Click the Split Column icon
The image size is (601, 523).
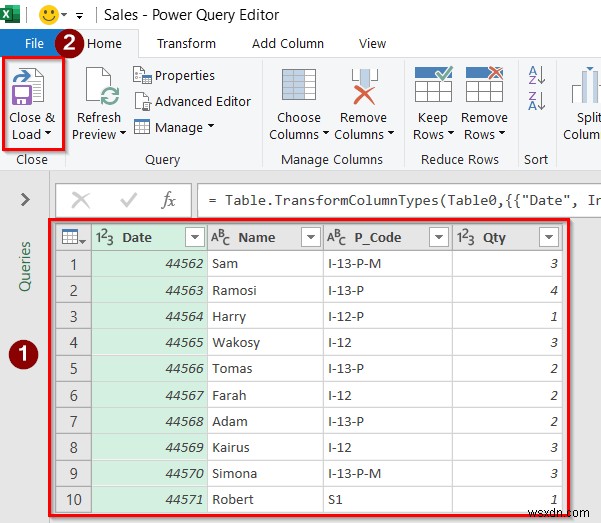pyautogui.click(x=586, y=85)
